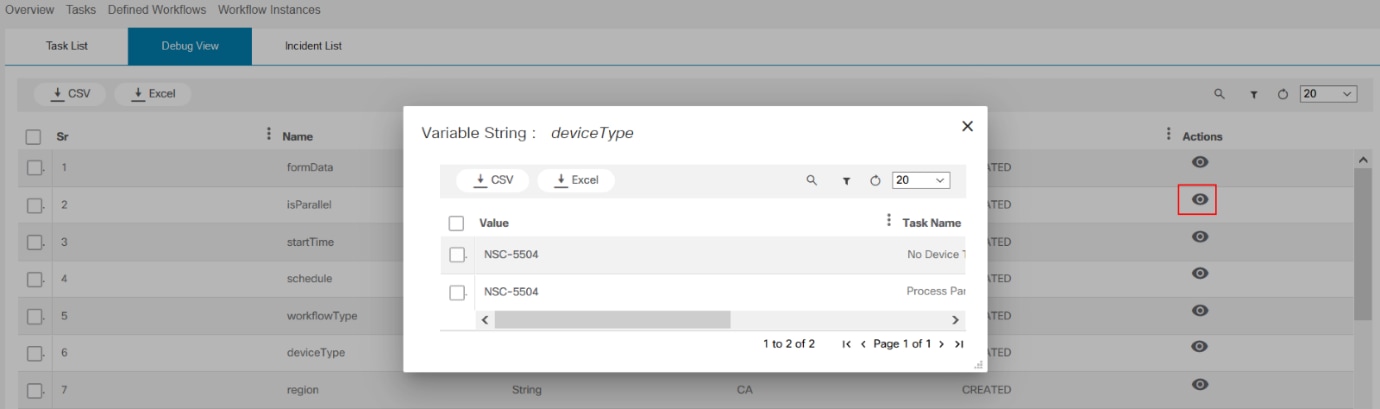The width and height of the screenshot is (1380, 409).
Task: Tick the second NSC-5504 row checkbox
Action: click(x=457, y=293)
